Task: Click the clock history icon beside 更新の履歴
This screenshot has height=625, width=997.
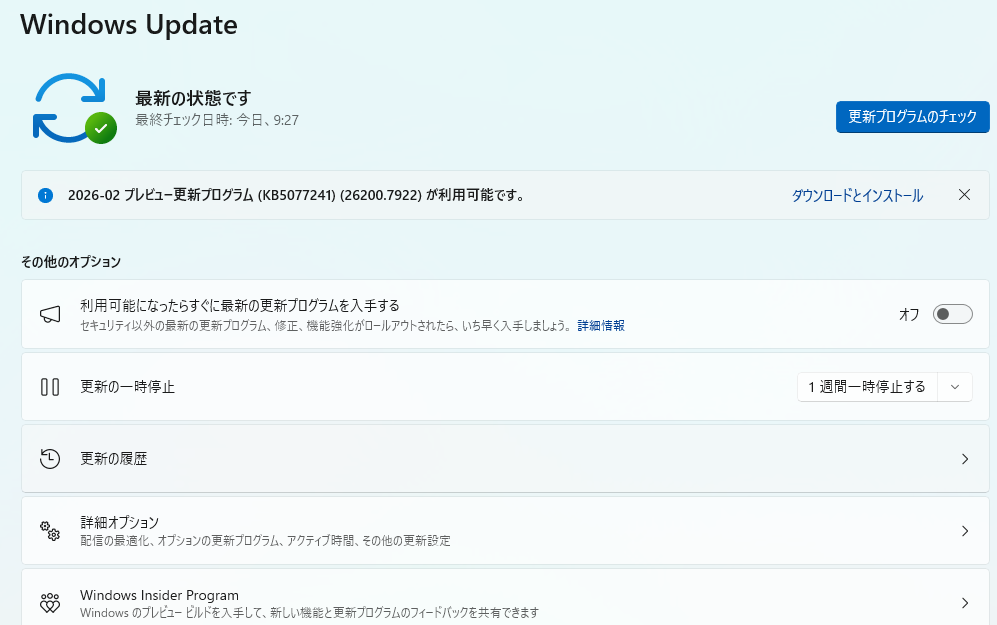Action: tap(50, 459)
